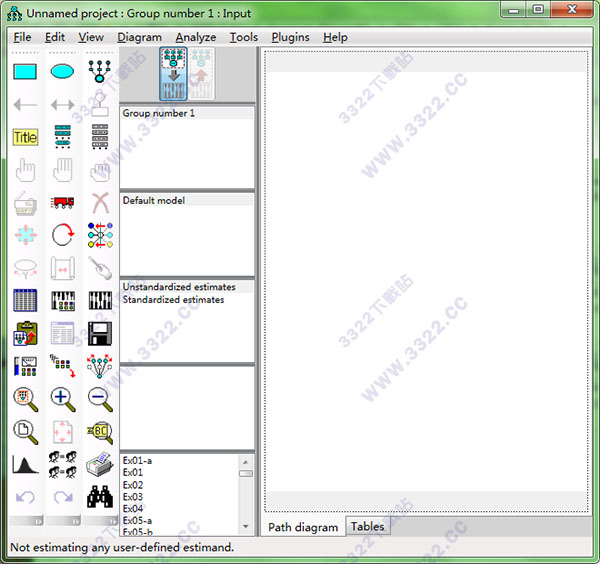
Task: Select Default model in models list
Action: [x=187, y=200]
